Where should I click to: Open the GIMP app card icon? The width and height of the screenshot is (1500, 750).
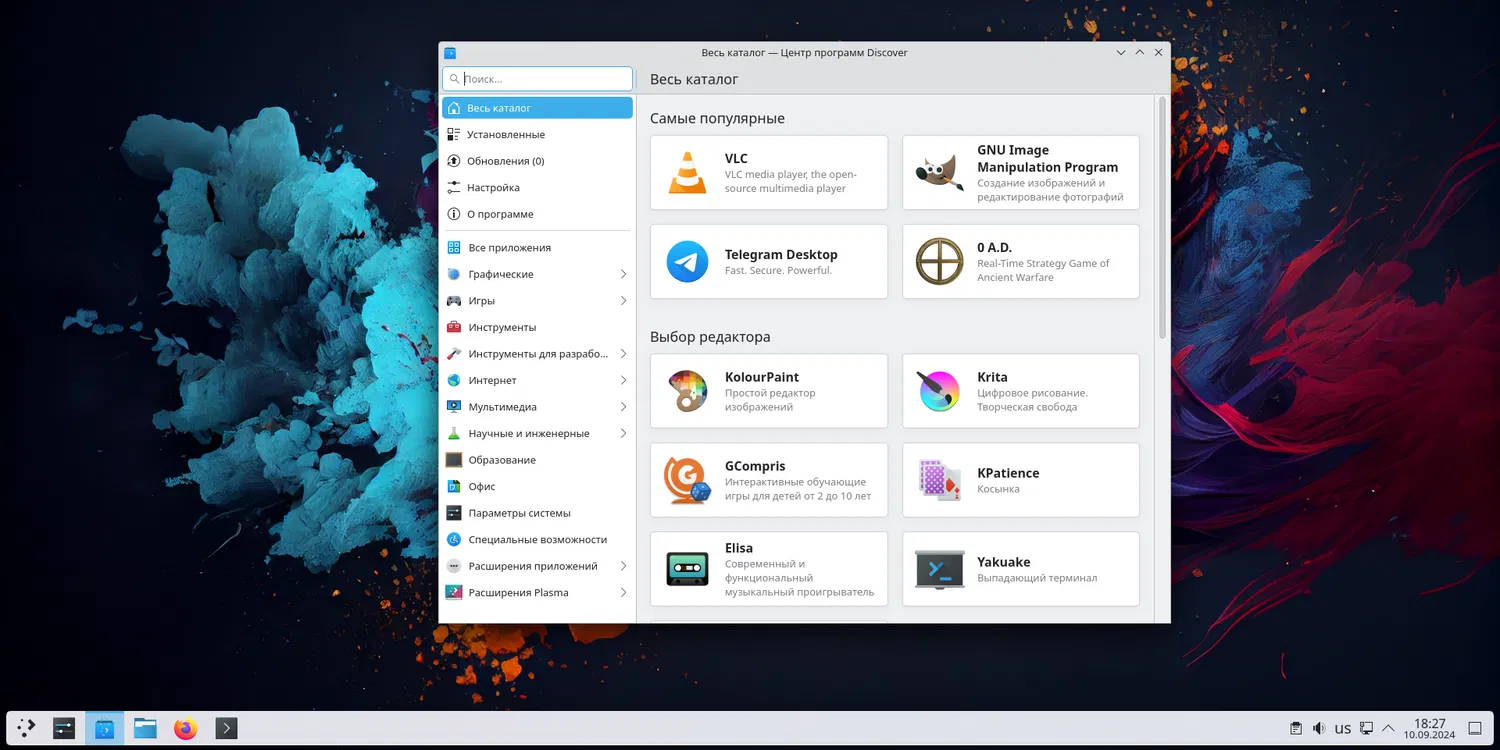(940, 173)
